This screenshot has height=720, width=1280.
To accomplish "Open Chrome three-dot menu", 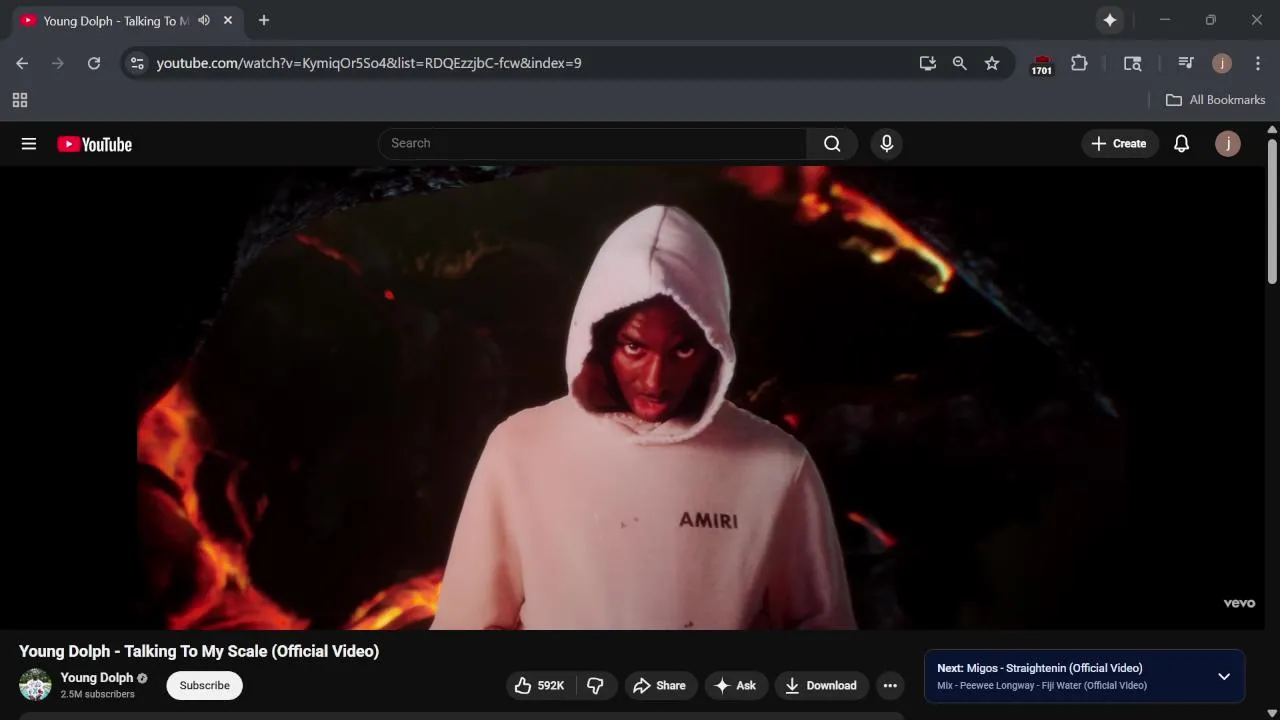I will pos(1258,63).
